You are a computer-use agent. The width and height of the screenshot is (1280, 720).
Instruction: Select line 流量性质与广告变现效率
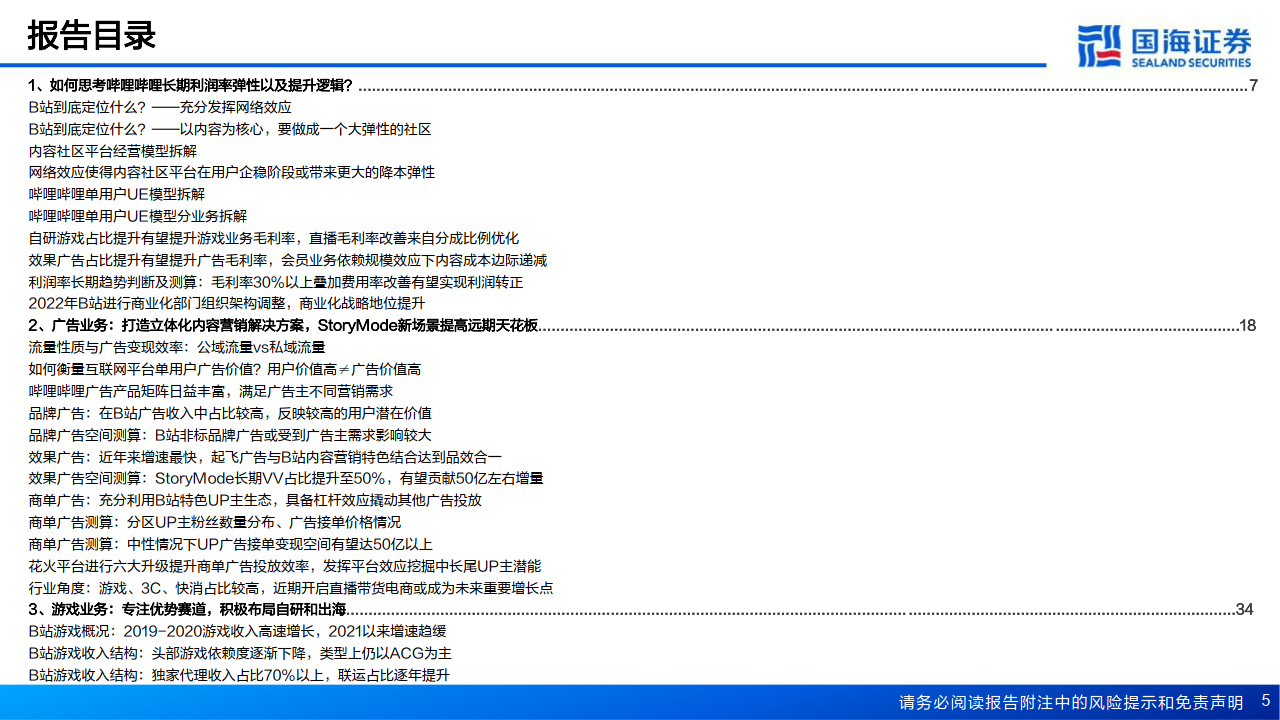pos(177,347)
